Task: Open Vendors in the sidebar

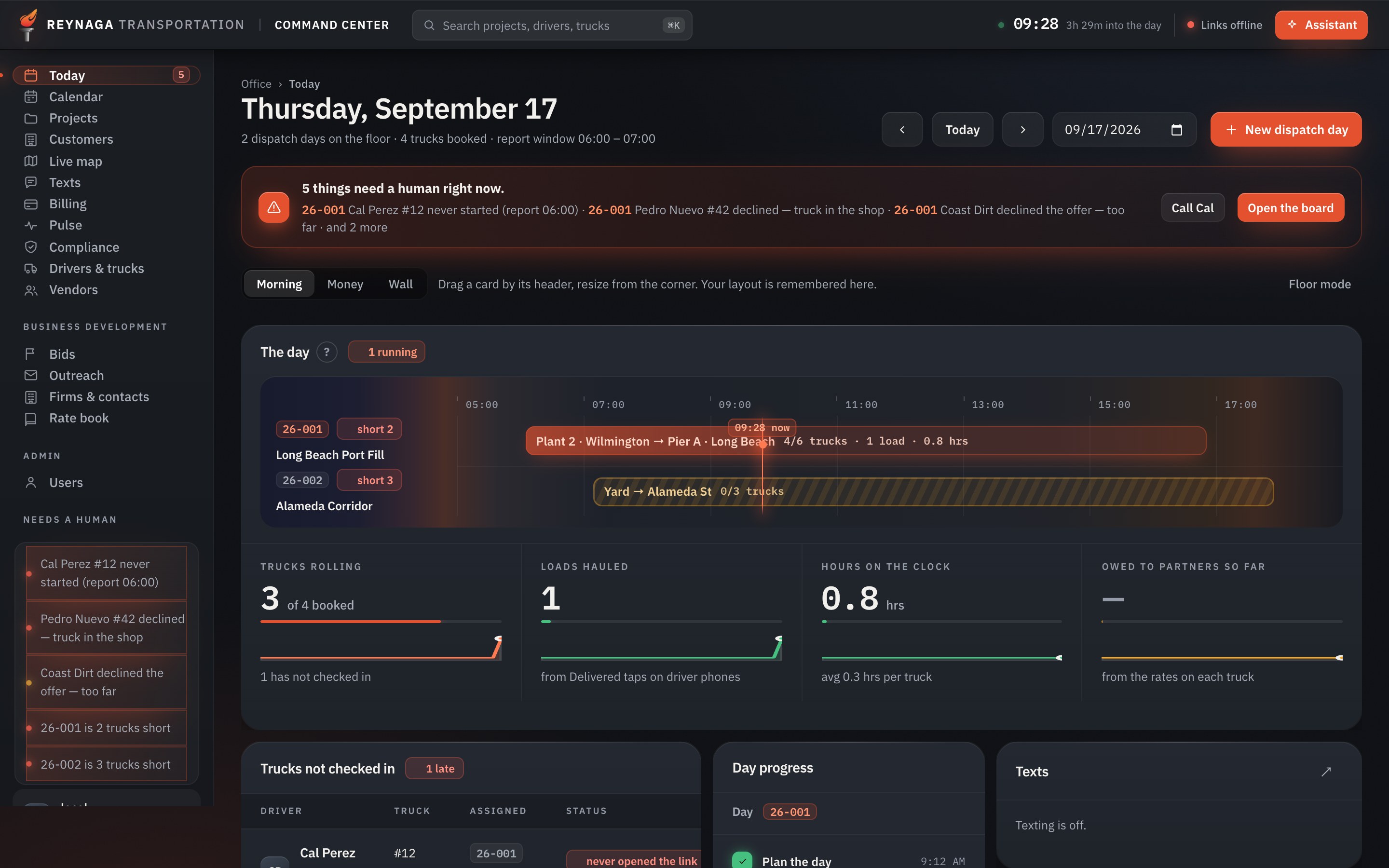Action: (x=106, y=289)
